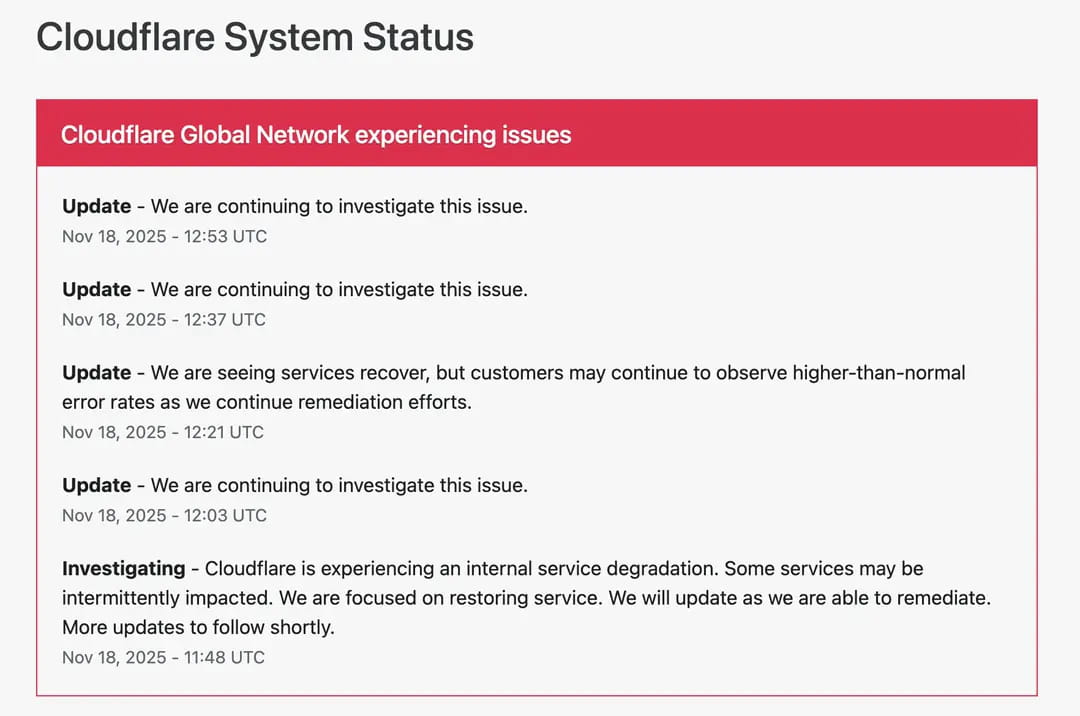Click the update message posted at 12:53 UTC
The height and width of the screenshot is (716, 1080).
pos(339,207)
